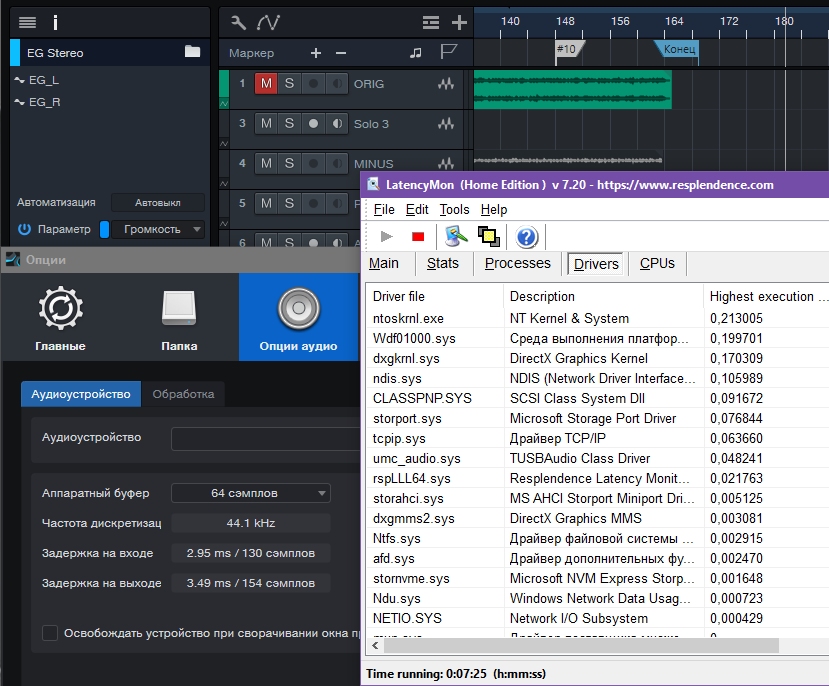Open the Главные options section
Screen dimensions: 829x686
[x=60, y=318]
